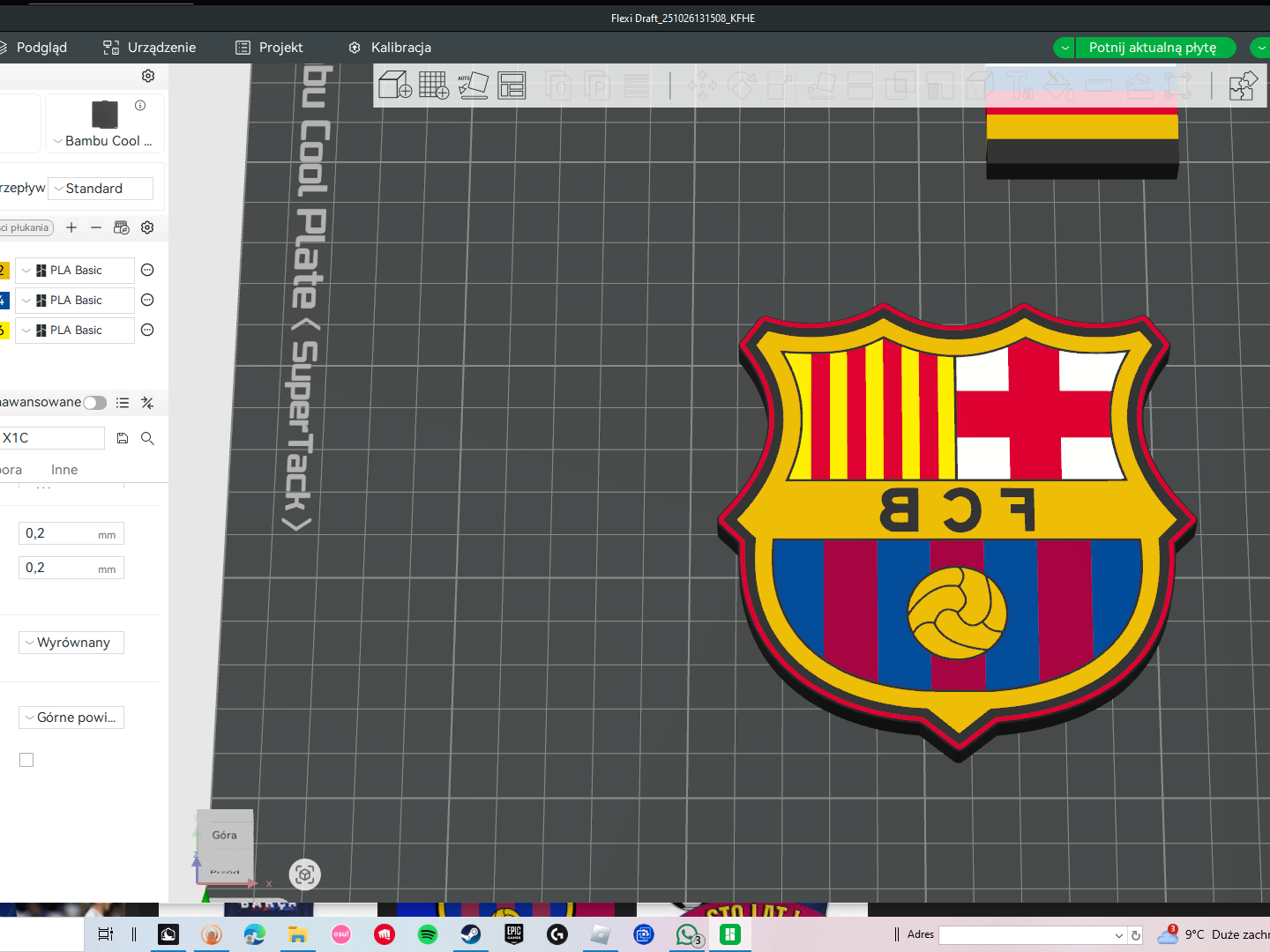Open options for first PLA Basic filament
Viewport: 1270px width, 952px height.
[x=147, y=270]
